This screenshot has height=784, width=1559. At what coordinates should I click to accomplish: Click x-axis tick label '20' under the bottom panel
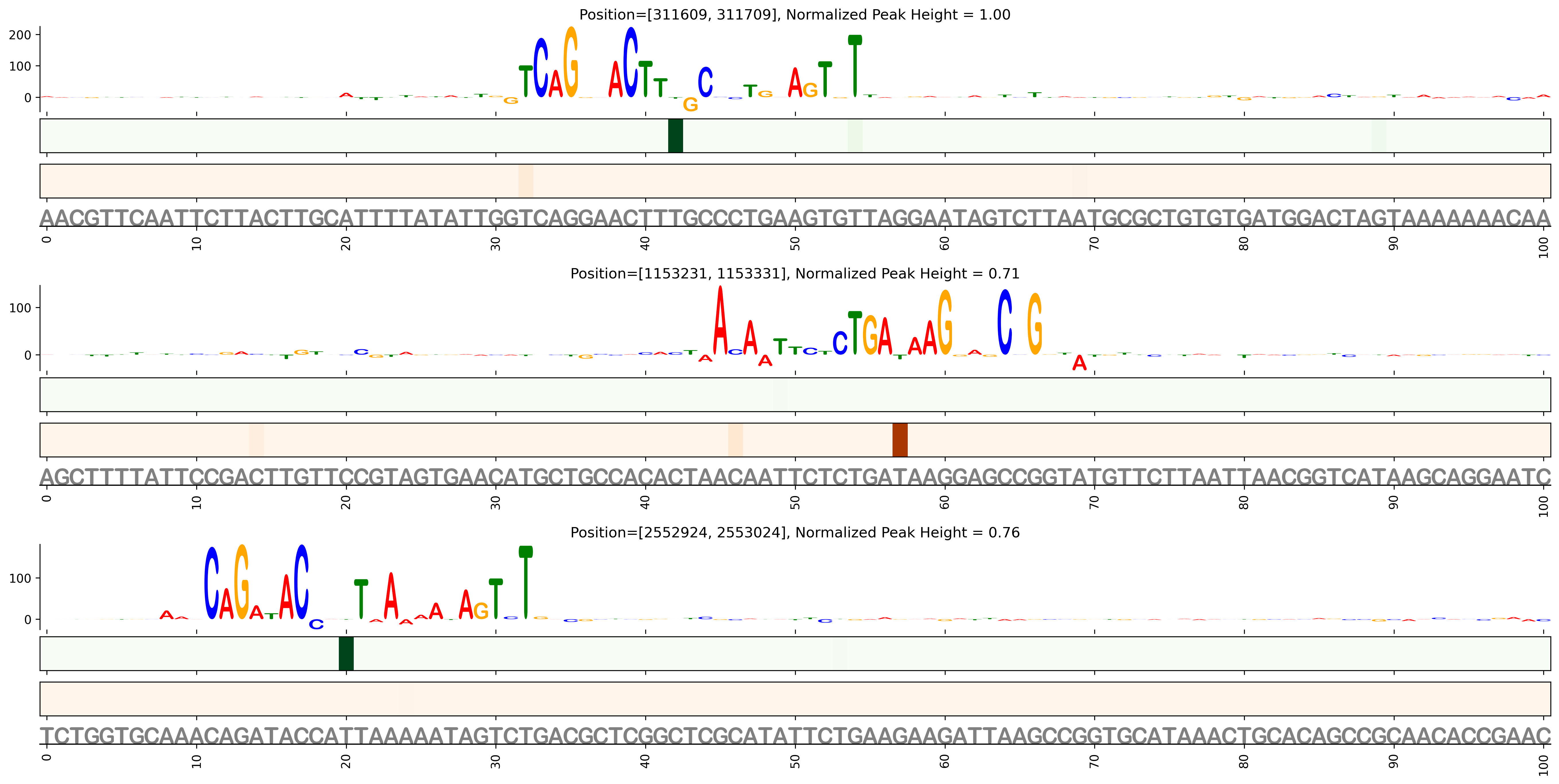pyautogui.click(x=346, y=761)
